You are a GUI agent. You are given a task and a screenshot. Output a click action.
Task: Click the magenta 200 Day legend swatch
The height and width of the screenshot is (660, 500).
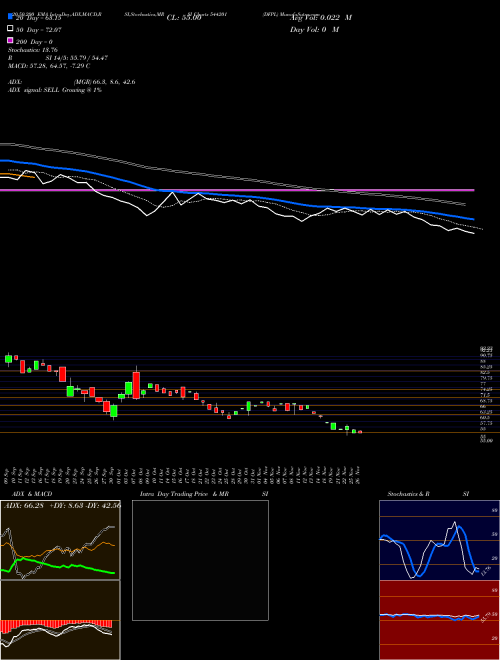tap(11, 40)
